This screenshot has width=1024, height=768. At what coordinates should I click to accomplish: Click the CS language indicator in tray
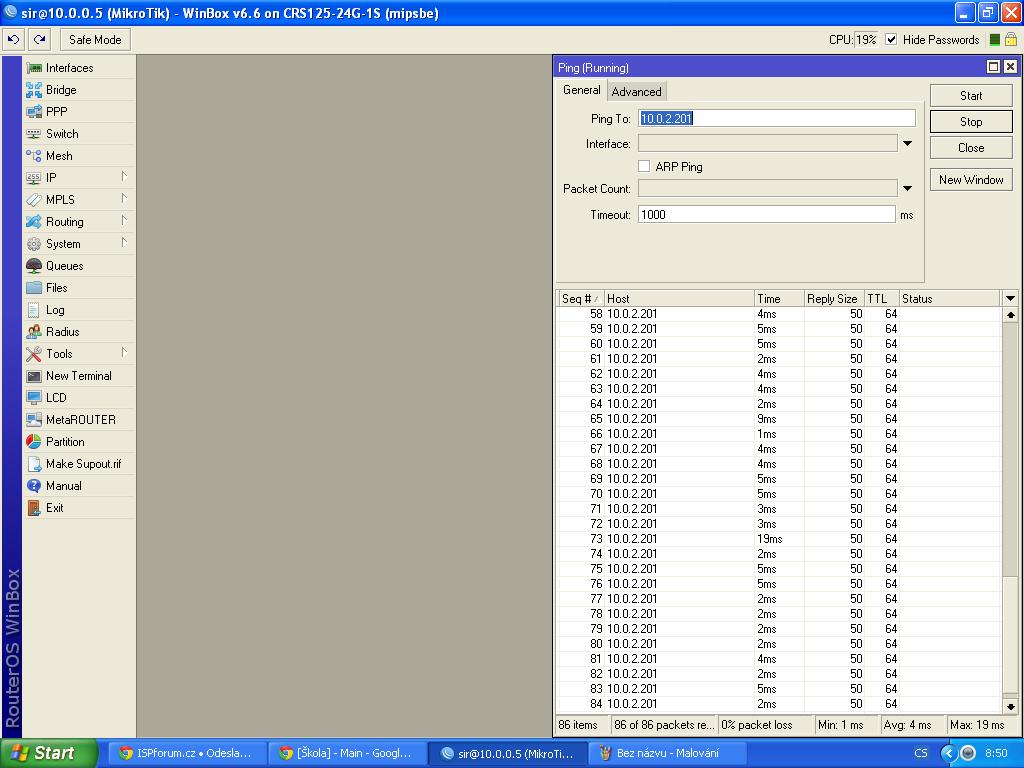(x=921, y=753)
